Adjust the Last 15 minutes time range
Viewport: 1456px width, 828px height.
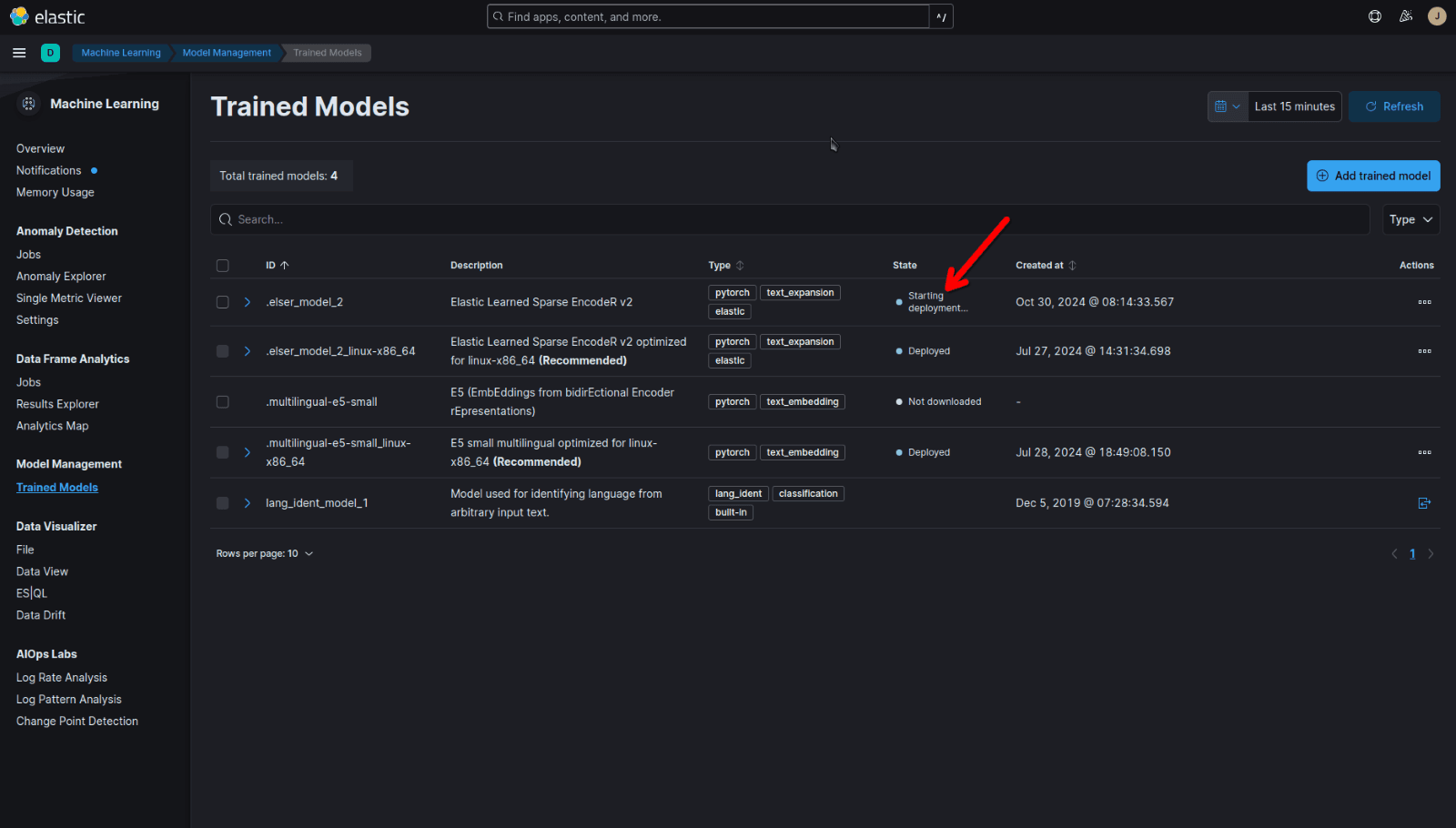pos(1293,106)
